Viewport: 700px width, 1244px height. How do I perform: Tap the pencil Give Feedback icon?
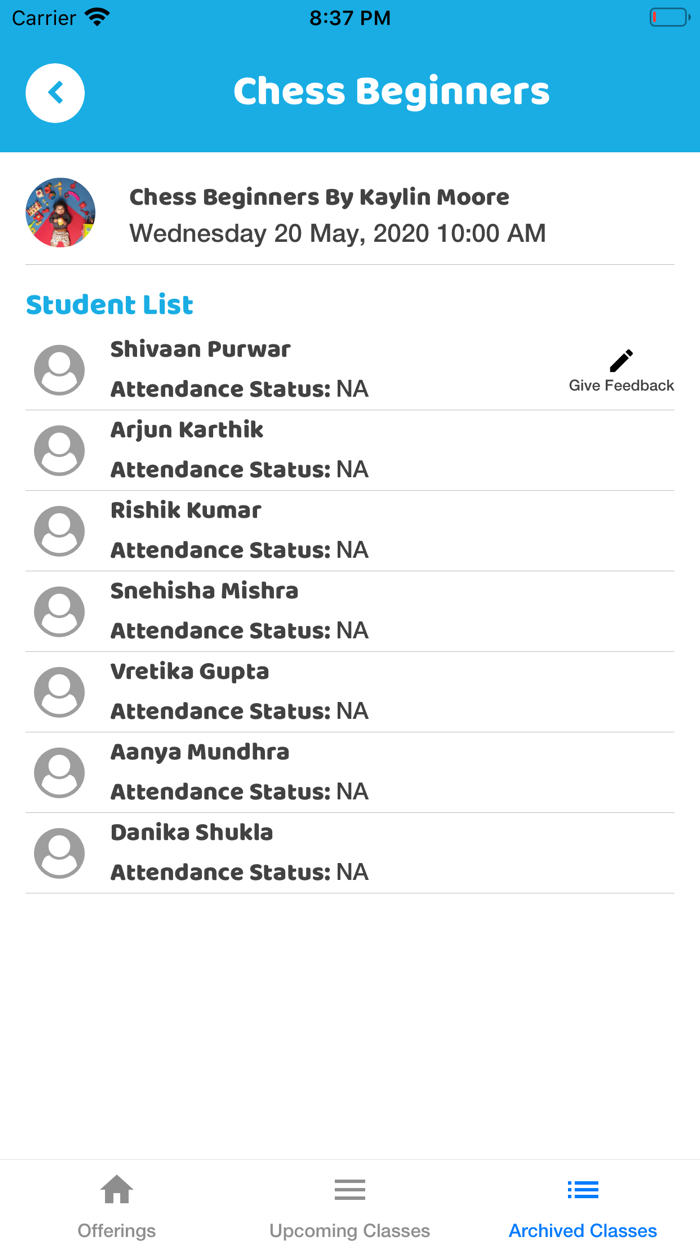click(x=621, y=360)
